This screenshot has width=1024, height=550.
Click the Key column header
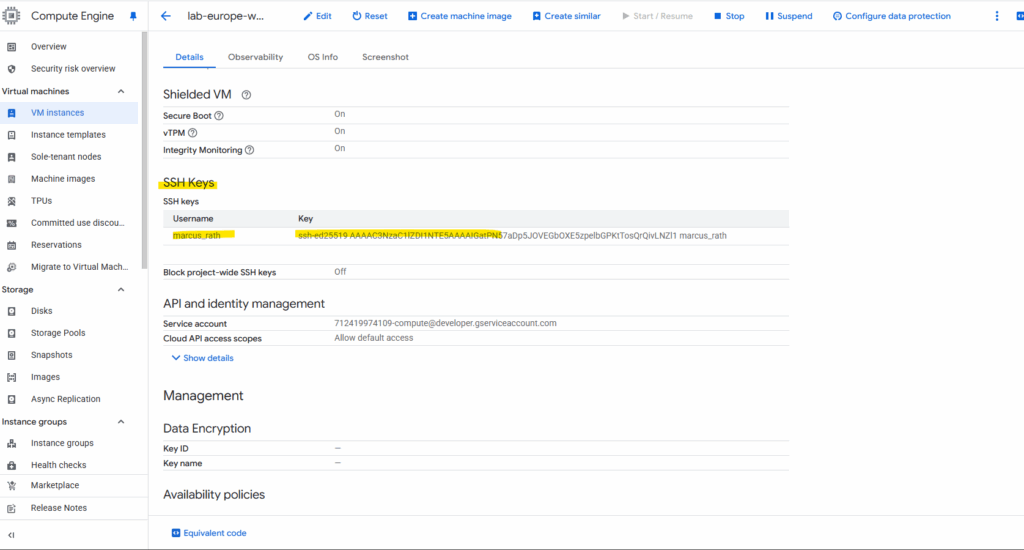click(305, 219)
